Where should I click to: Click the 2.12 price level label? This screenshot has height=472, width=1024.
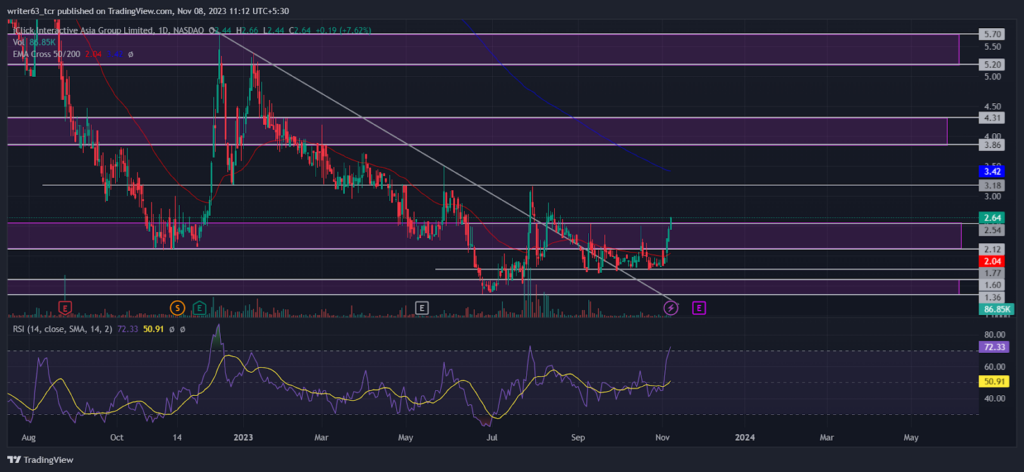[994, 249]
